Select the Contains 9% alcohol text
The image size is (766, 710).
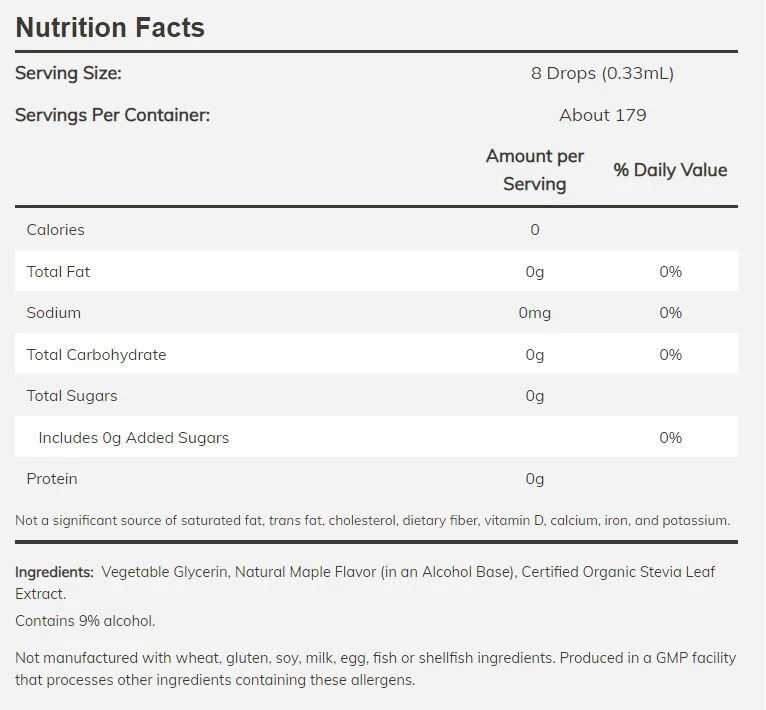click(85, 621)
